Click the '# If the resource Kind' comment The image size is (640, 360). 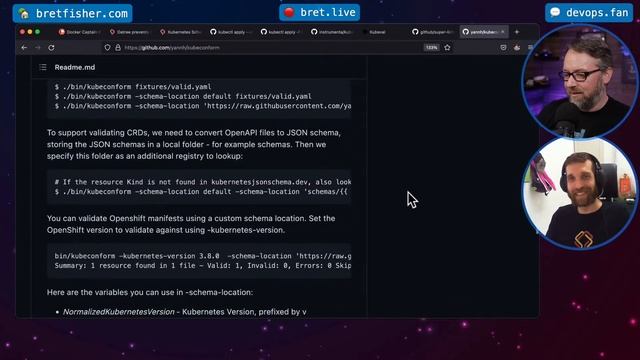203,182
